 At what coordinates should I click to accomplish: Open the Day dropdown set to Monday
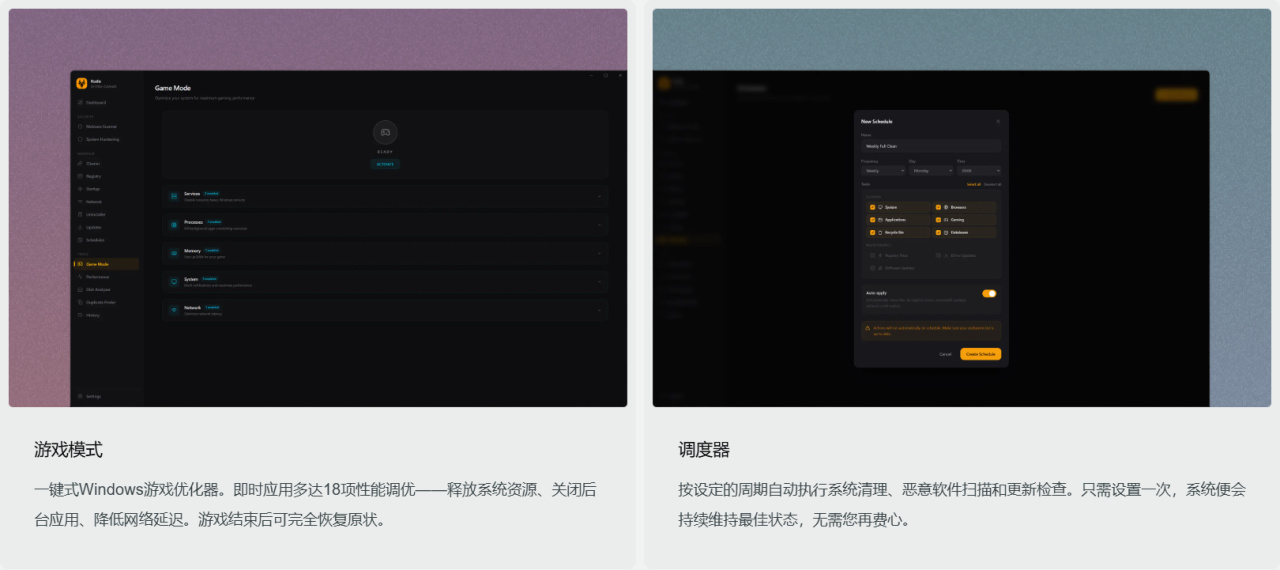coord(931,171)
